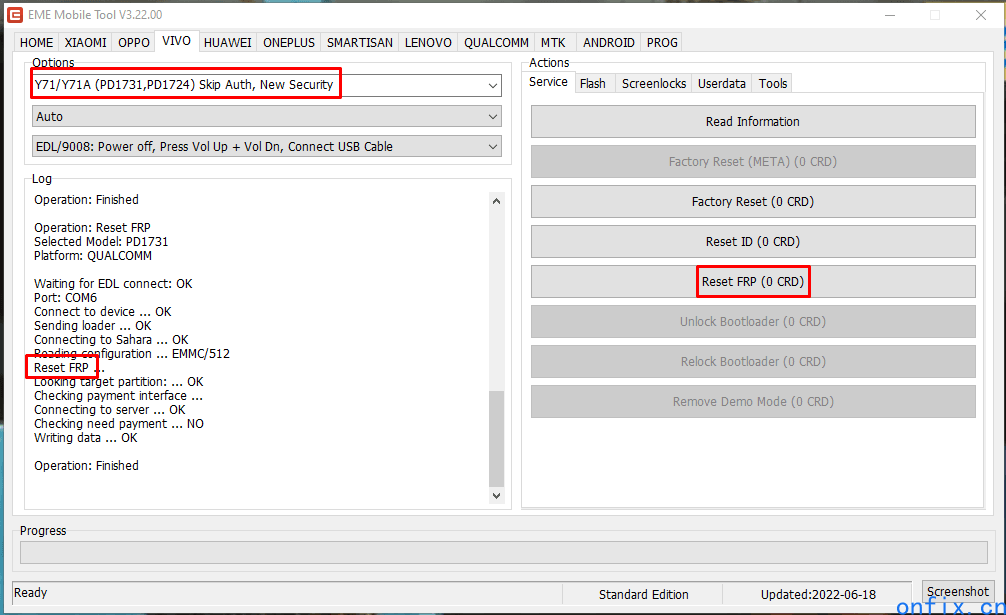Go to the MTK tab
This screenshot has width=1006, height=615.
coord(553,43)
